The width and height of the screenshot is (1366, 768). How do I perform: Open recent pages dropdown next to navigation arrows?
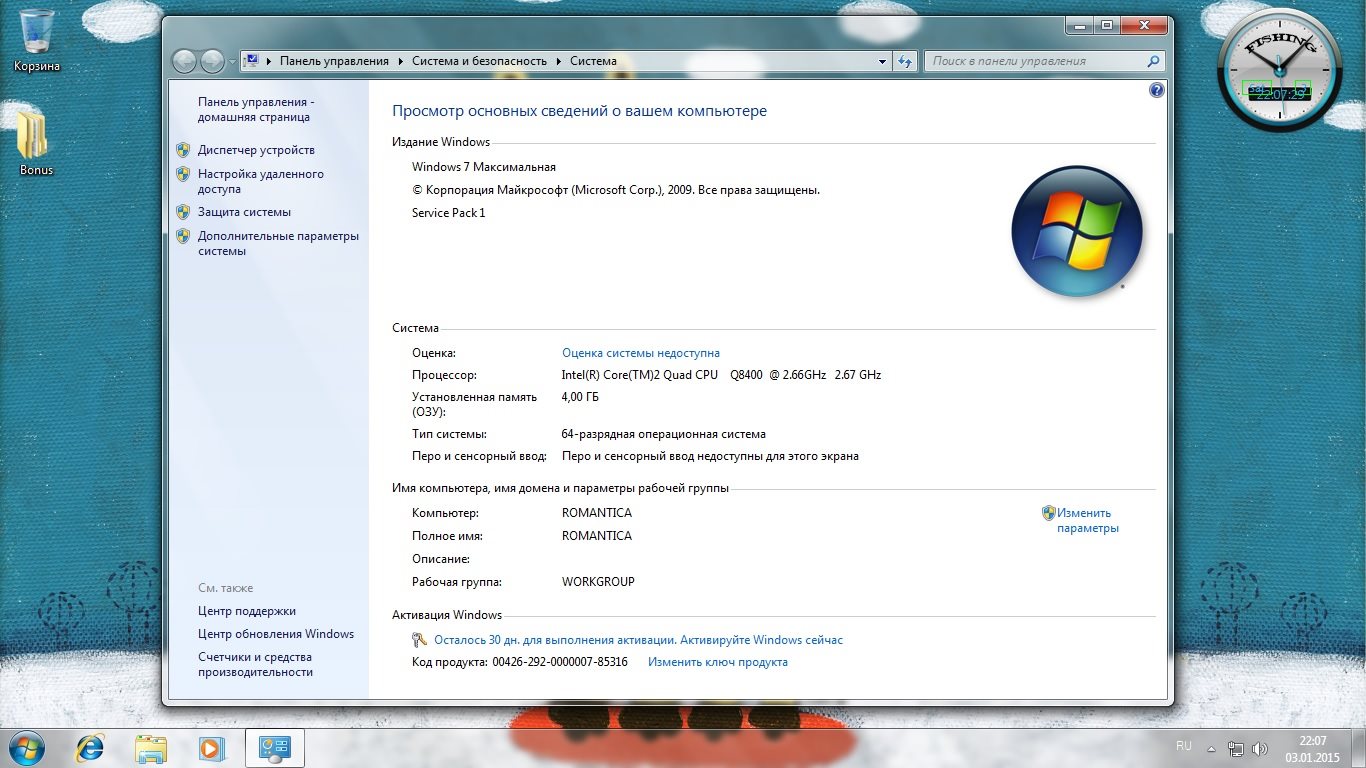232,61
